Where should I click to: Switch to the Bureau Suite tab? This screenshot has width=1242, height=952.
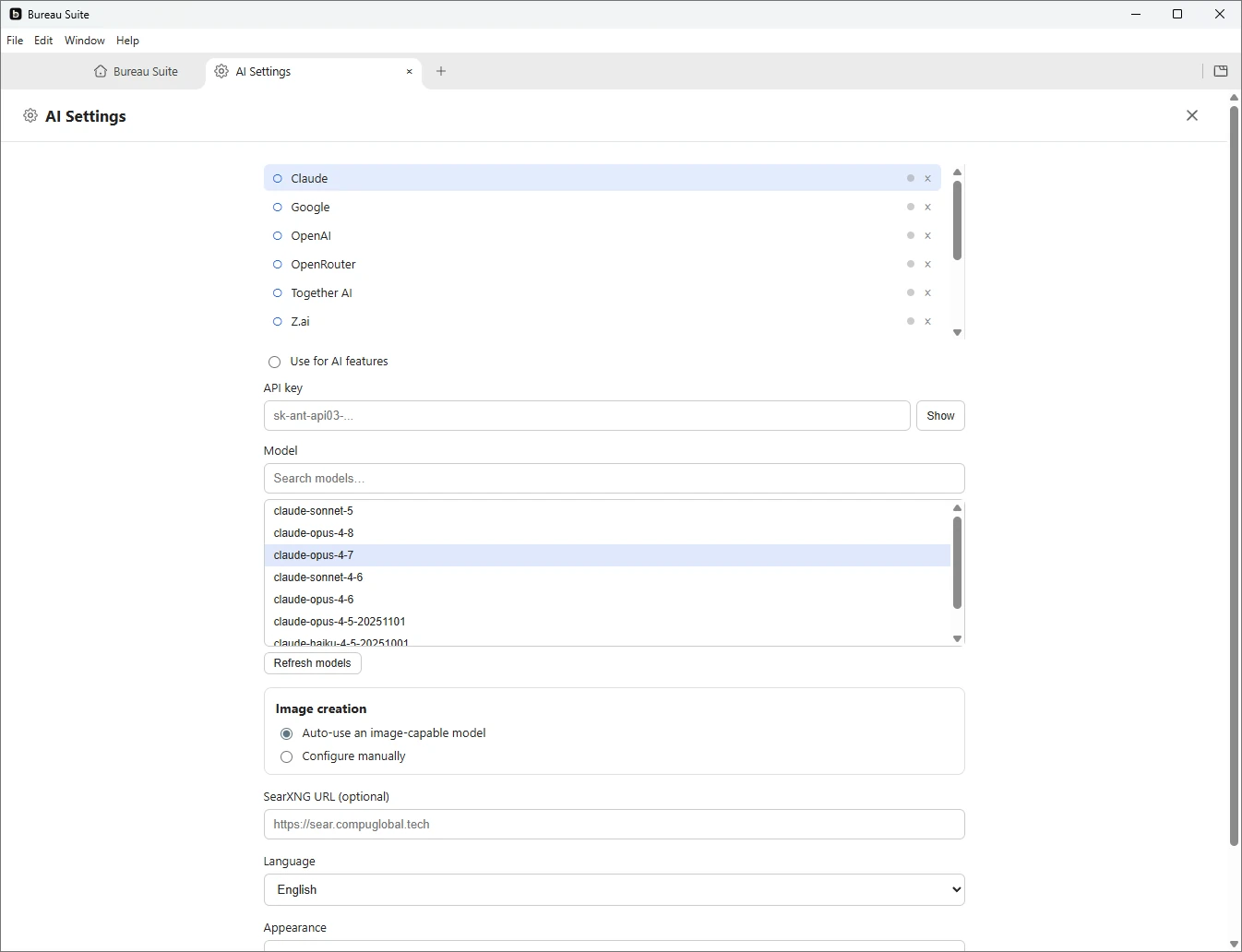click(136, 71)
